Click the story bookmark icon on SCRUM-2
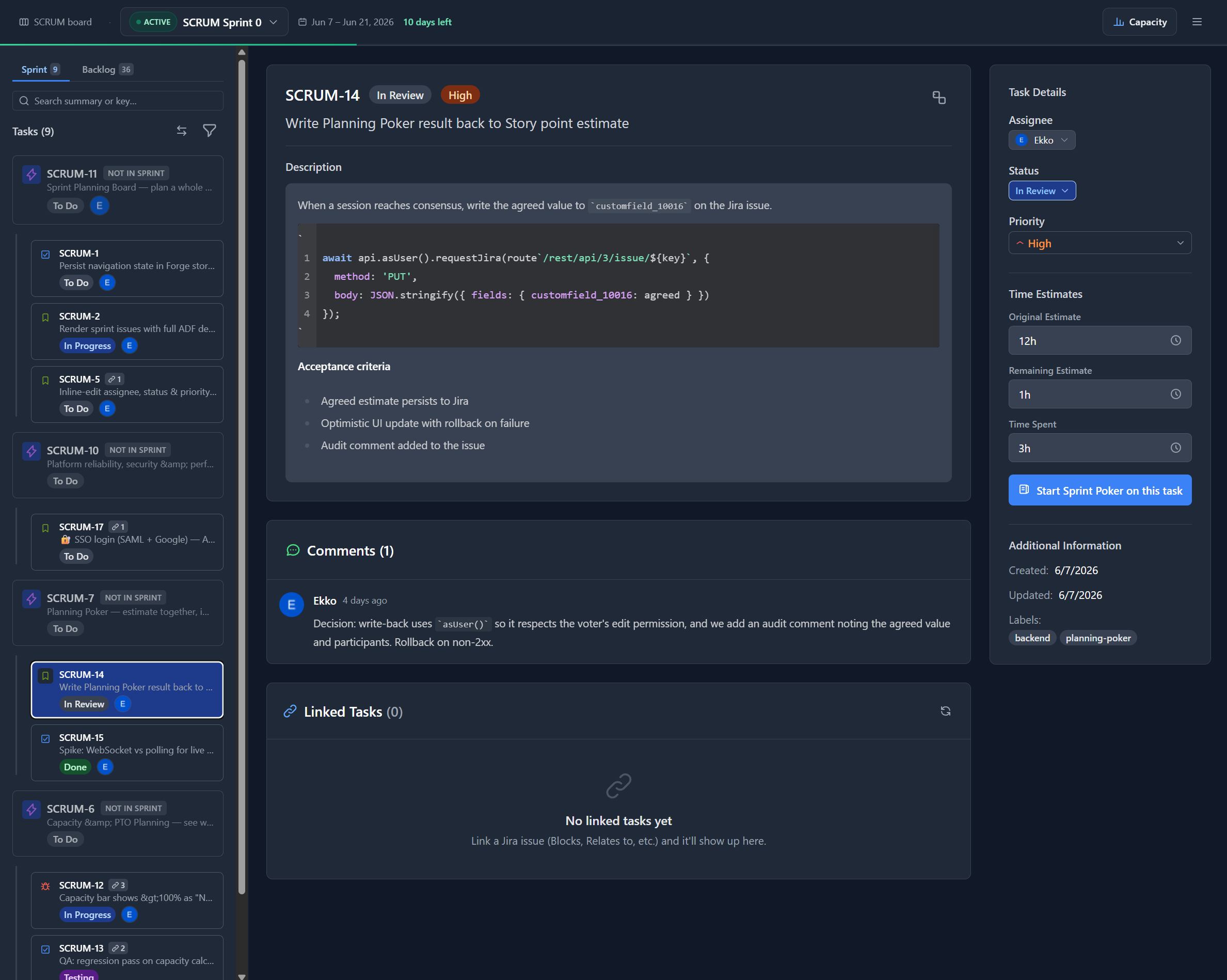 coord(45,318)
